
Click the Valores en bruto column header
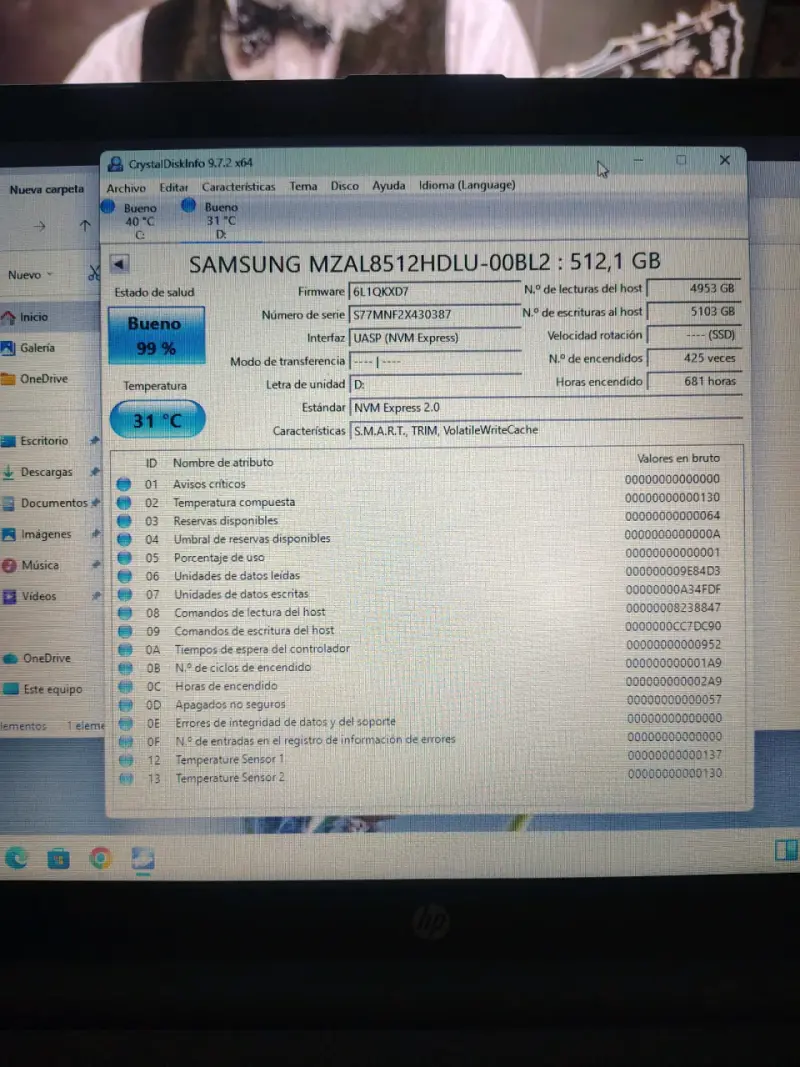[678, 459]
